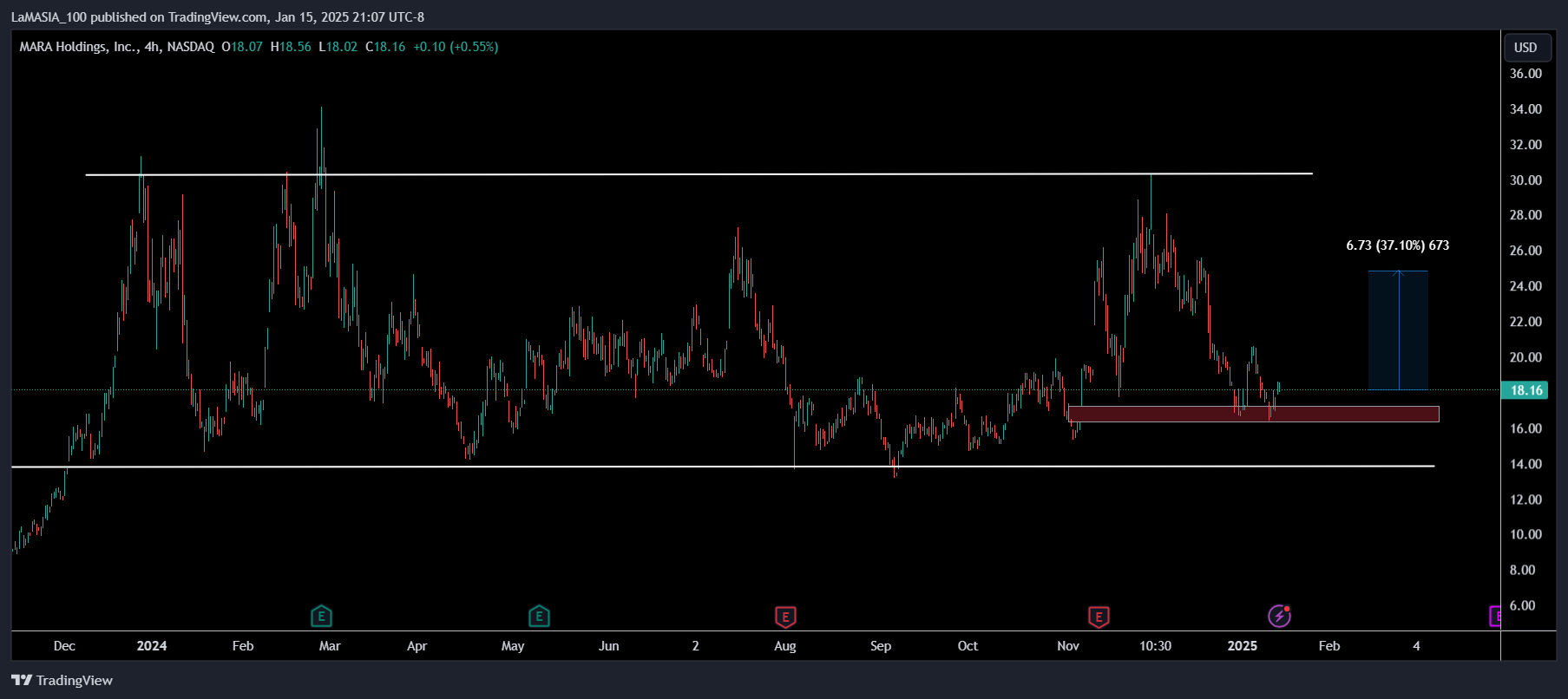This screenshot has width=1568, height=699.
Task: Click the open value O18.07
Action: point(242,47)
